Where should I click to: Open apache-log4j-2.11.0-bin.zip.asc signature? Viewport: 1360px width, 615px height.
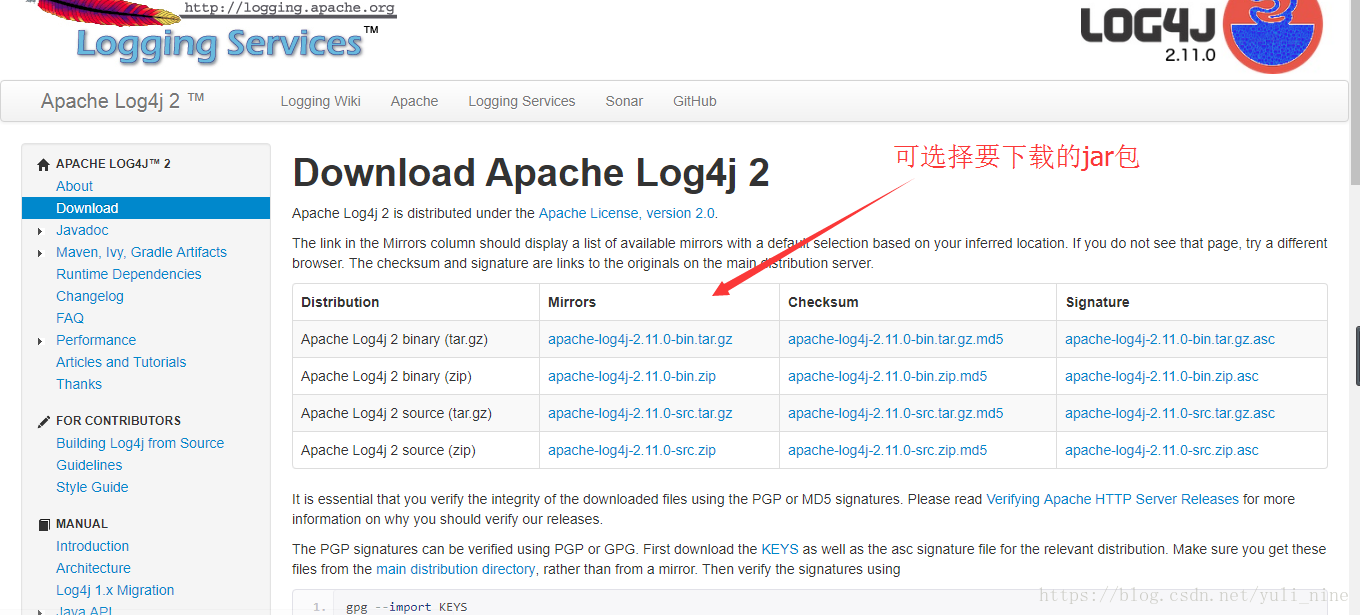(x=1162, y=376)
